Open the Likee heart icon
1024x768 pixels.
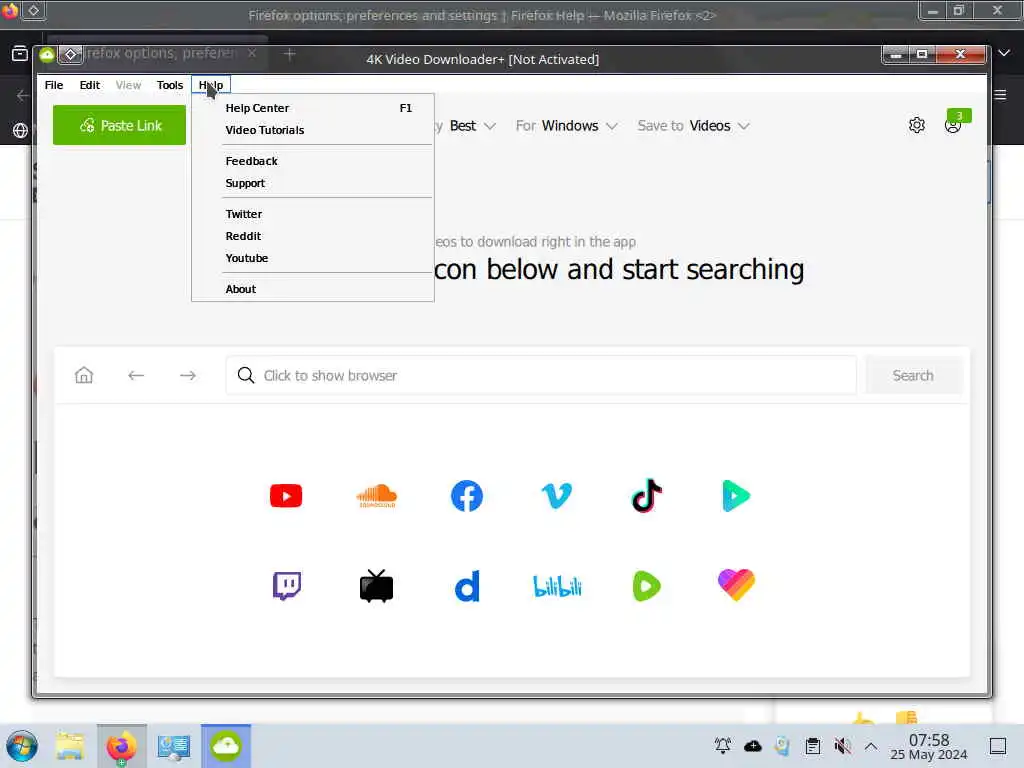coord(736,584)
